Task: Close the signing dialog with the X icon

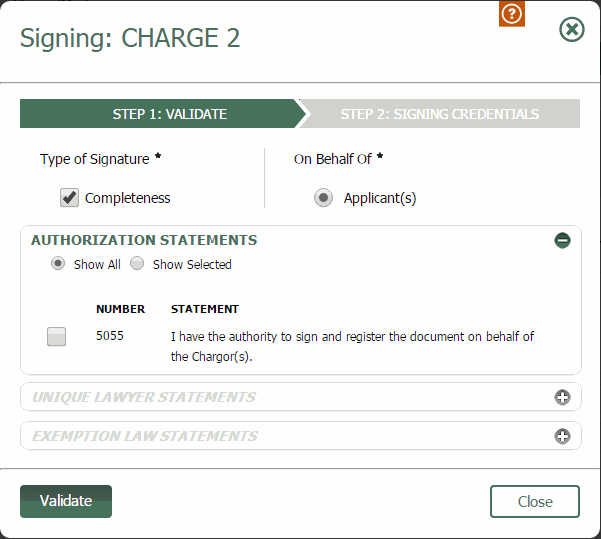Action: click(x=571, y=30)
